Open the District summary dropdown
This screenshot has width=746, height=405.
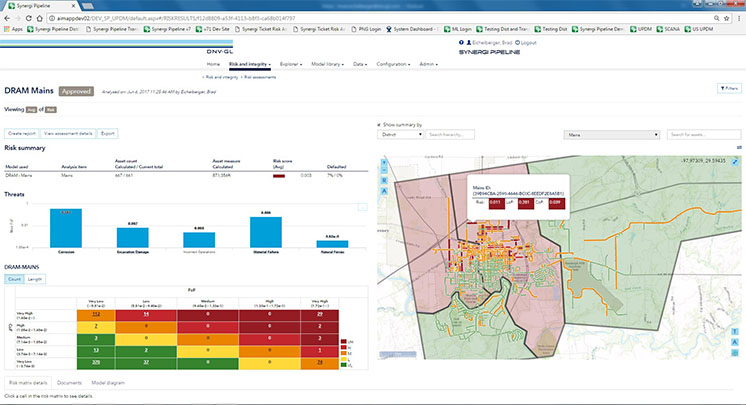pos(399,133)
